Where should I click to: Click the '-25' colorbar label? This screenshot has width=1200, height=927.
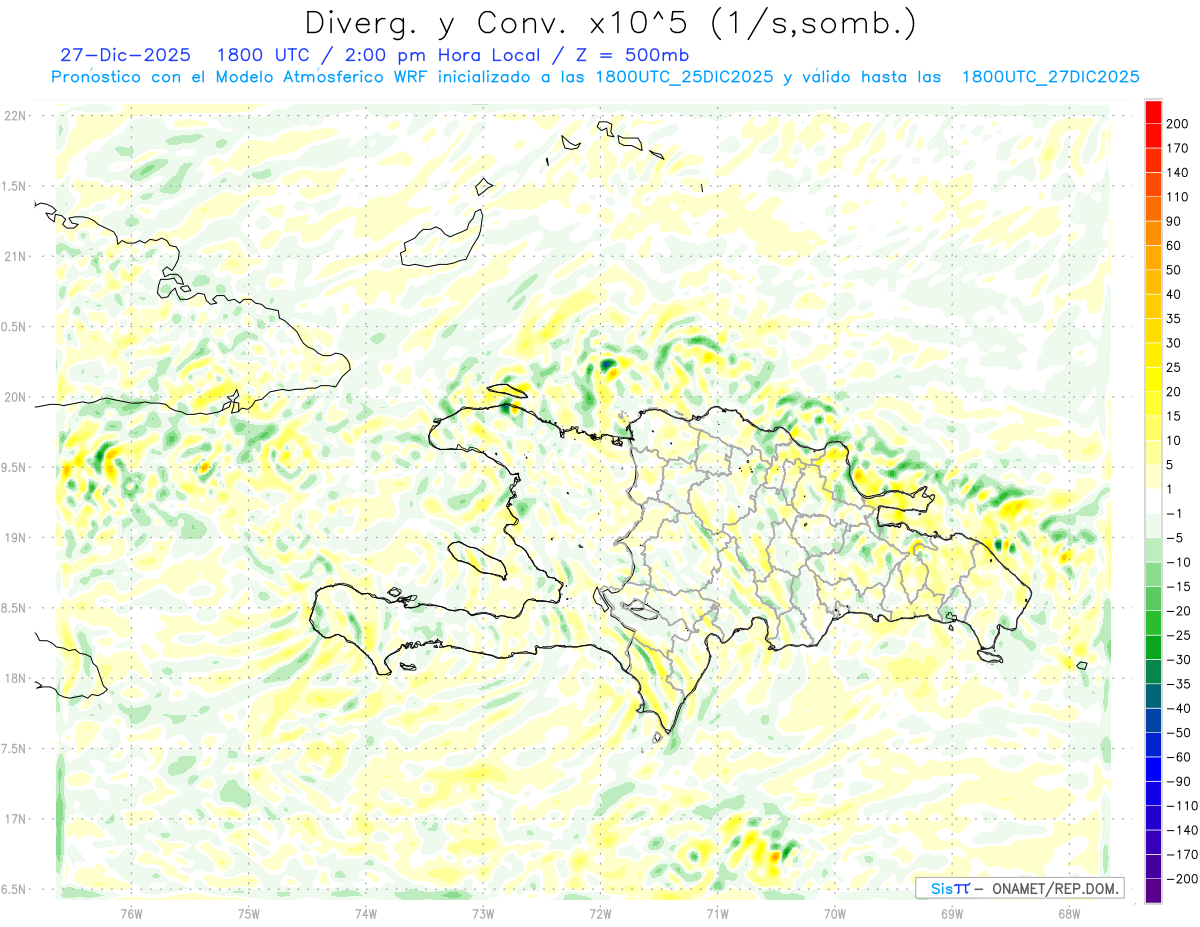(1180, 635)
